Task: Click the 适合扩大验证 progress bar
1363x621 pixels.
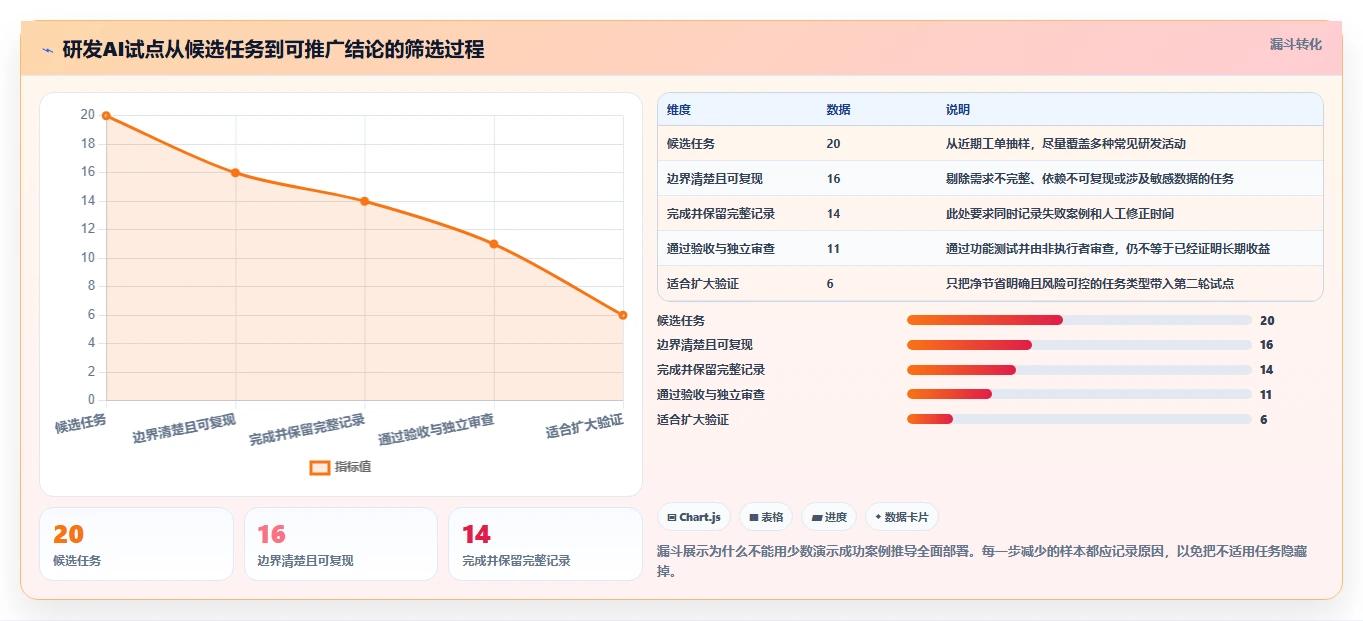Action: [1079, 419]
